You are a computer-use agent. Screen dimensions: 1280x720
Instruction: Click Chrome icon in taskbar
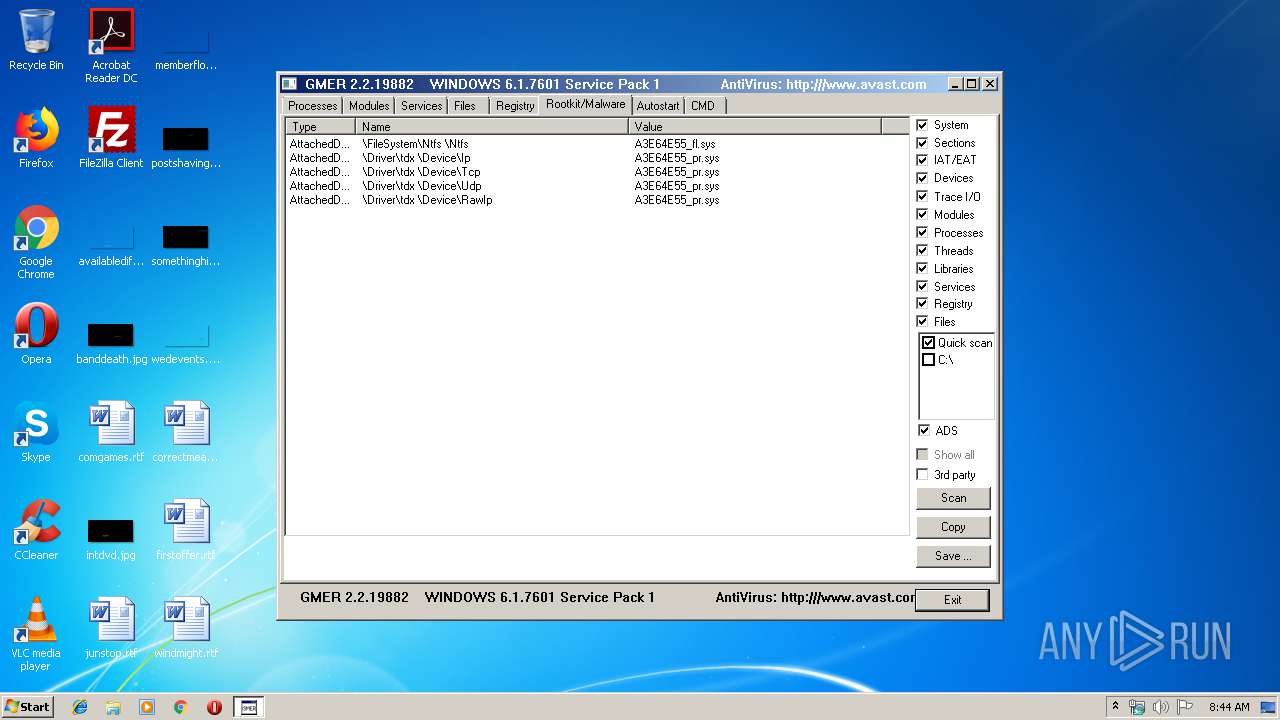(x=181, y=707)
